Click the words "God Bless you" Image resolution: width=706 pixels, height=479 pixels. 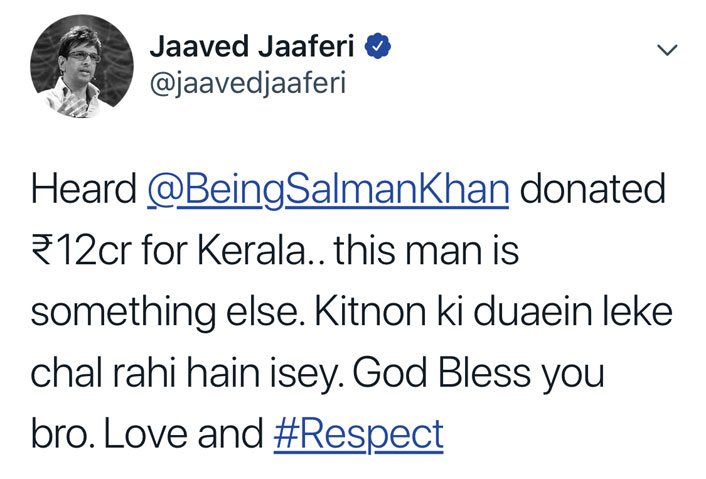click(478, 375)
